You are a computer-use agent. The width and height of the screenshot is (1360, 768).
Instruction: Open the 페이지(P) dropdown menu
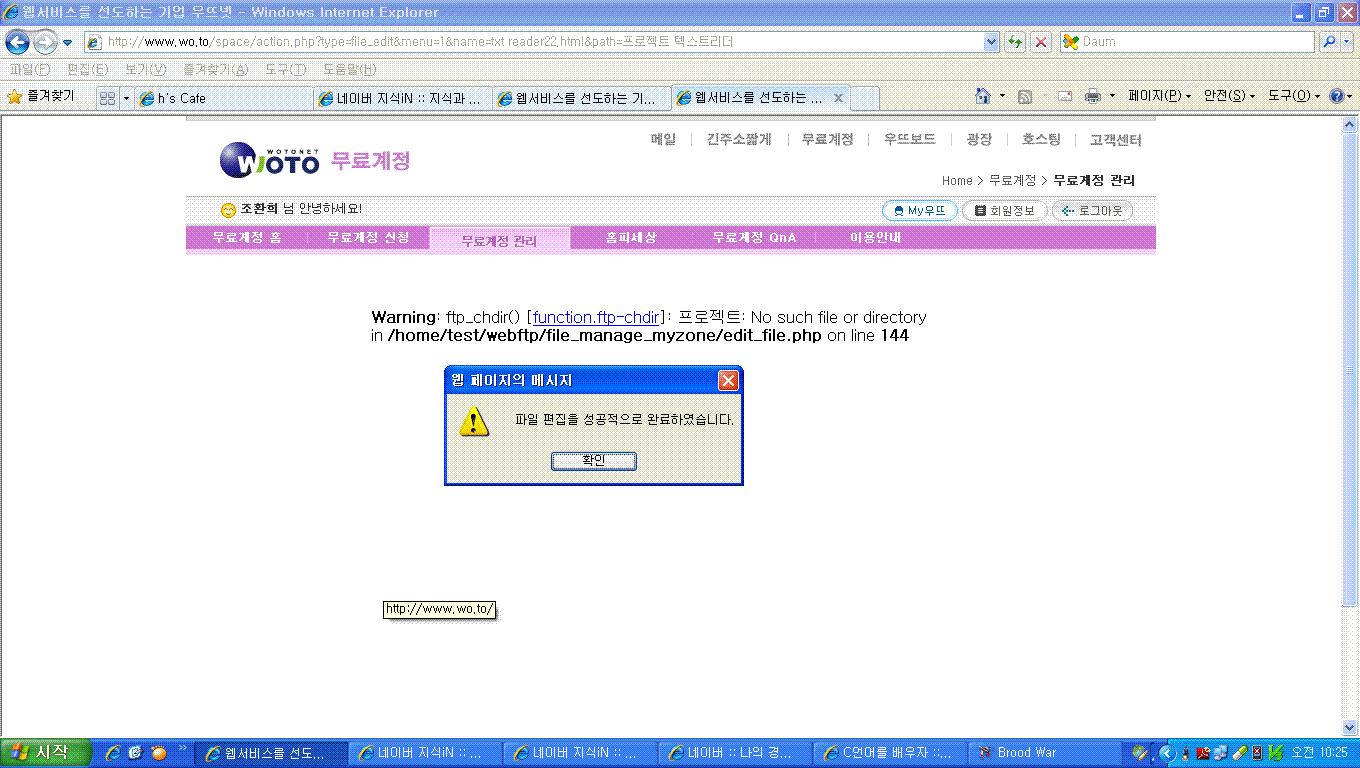click(1159, 96)
